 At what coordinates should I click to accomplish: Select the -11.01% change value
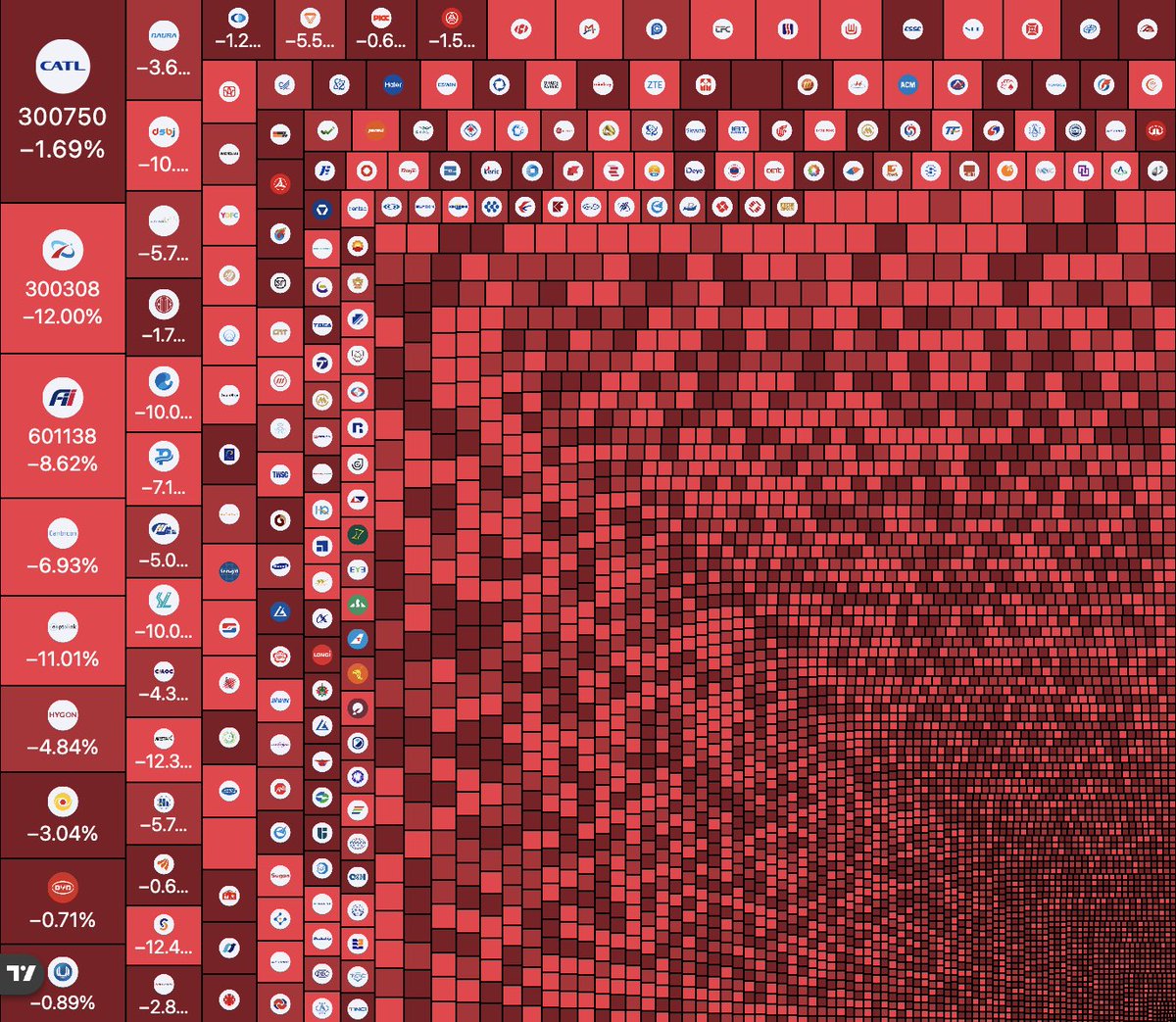[63, 658]
